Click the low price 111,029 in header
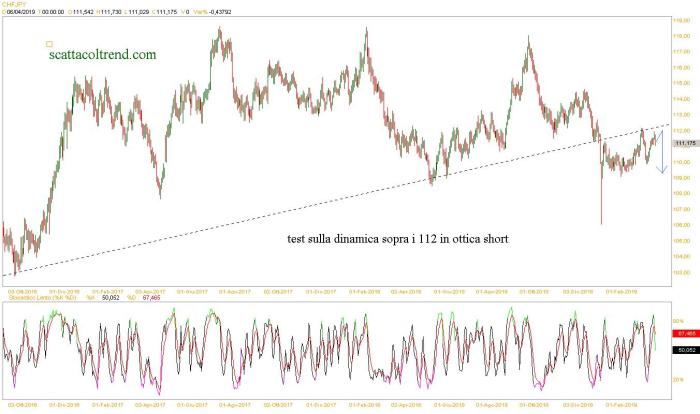The width and height of the screenshot is (700, 414). 138,12
